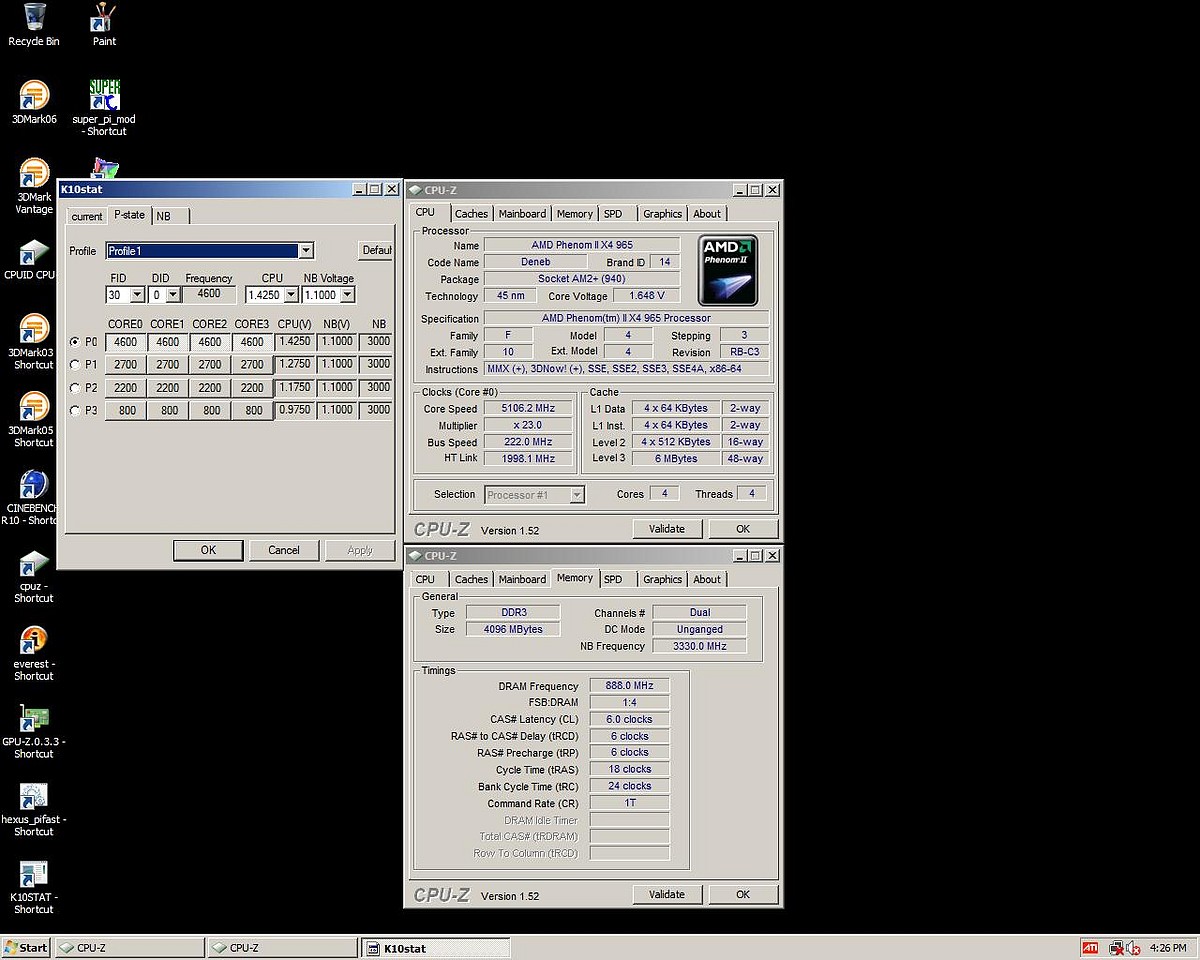Click the NB Frequency value 3330.0 MHz
This screenshot has width=1200, height=960.
coord(699,647)
